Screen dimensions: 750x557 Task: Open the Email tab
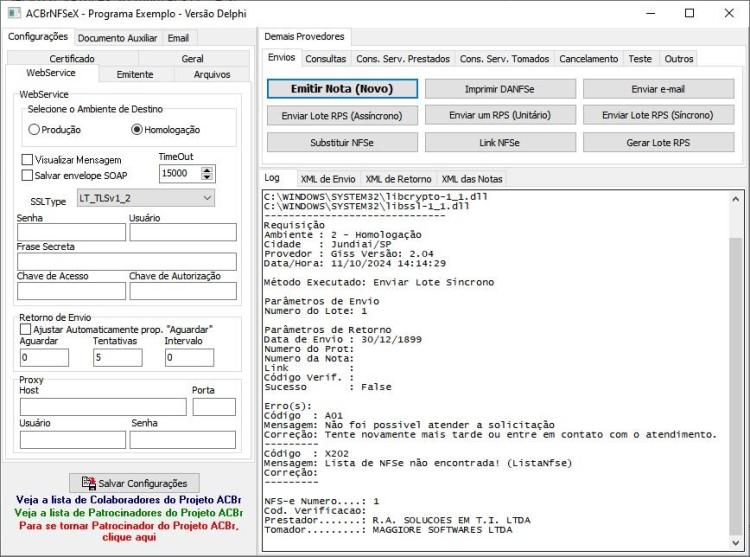click(178, 38)
